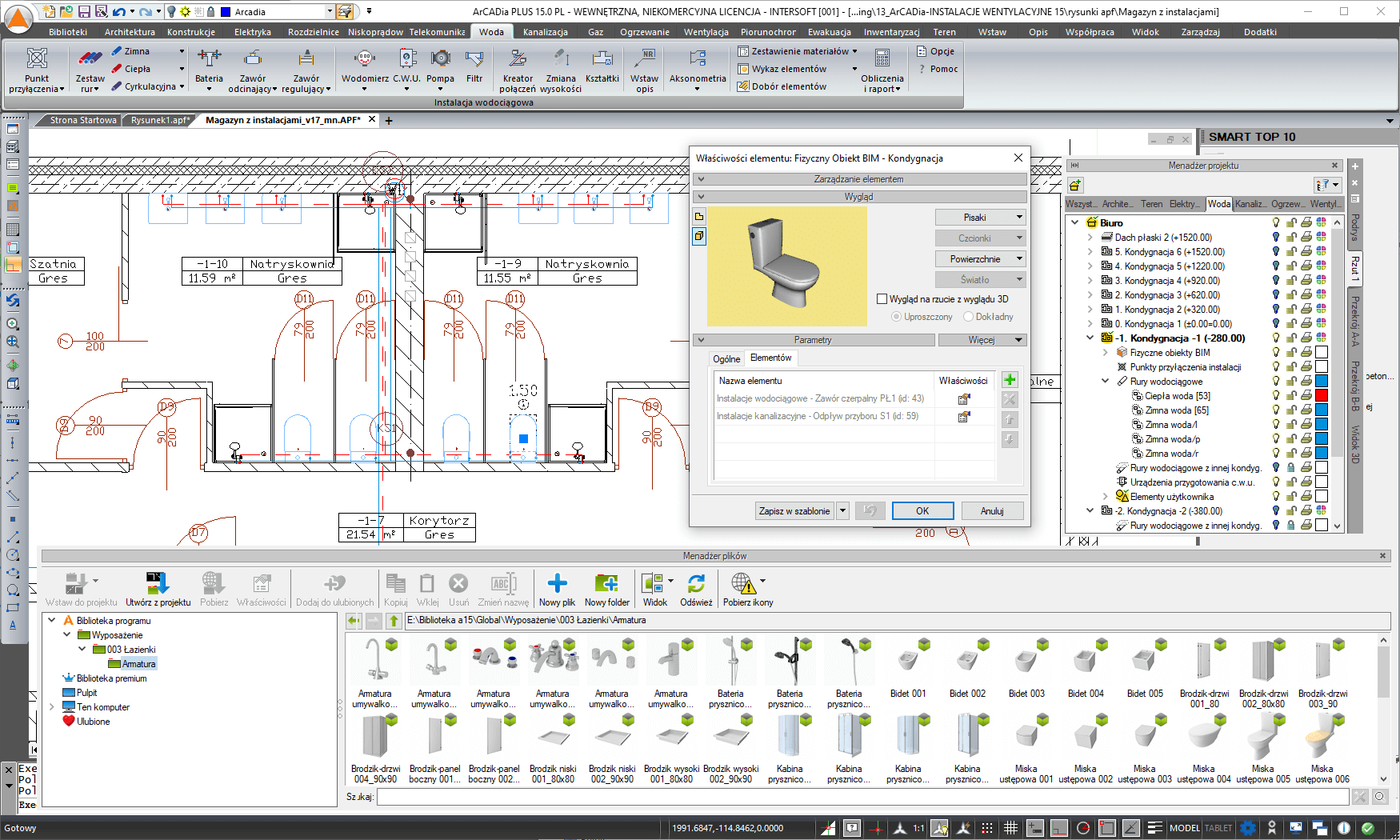Image resolution: width=1400 pixels, height=840 pixels.
Task: Open the Architektura ribbon tab
Action: [x=130, y=32]
